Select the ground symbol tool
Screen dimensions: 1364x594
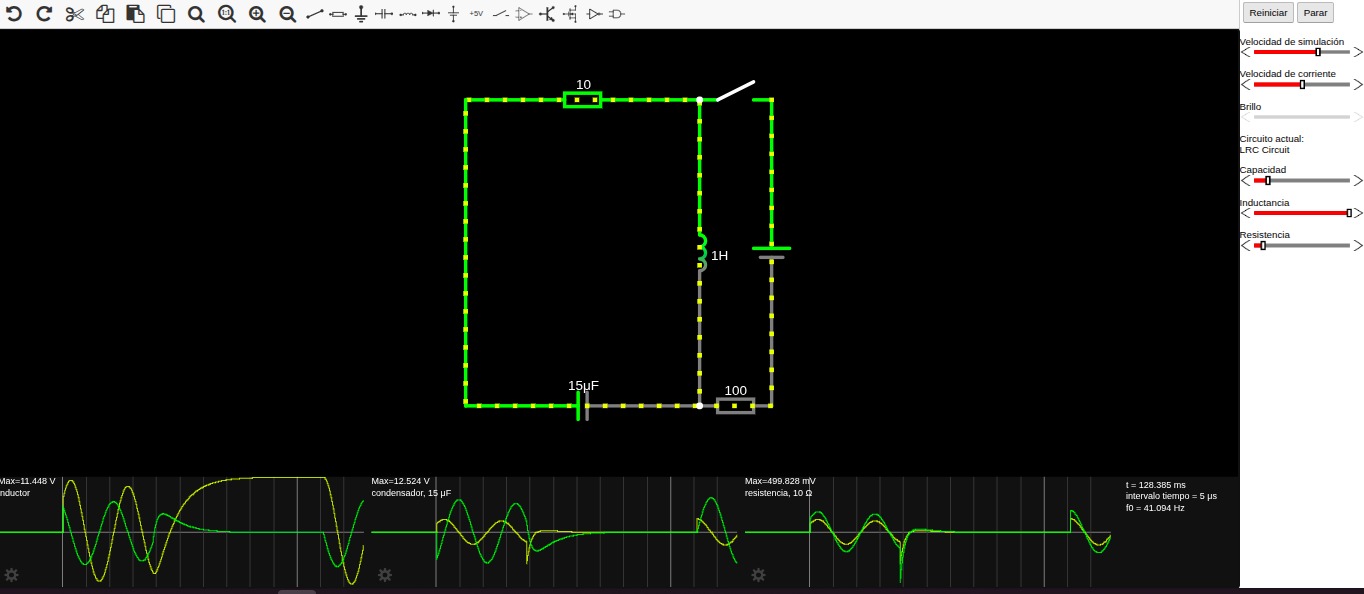361,14
